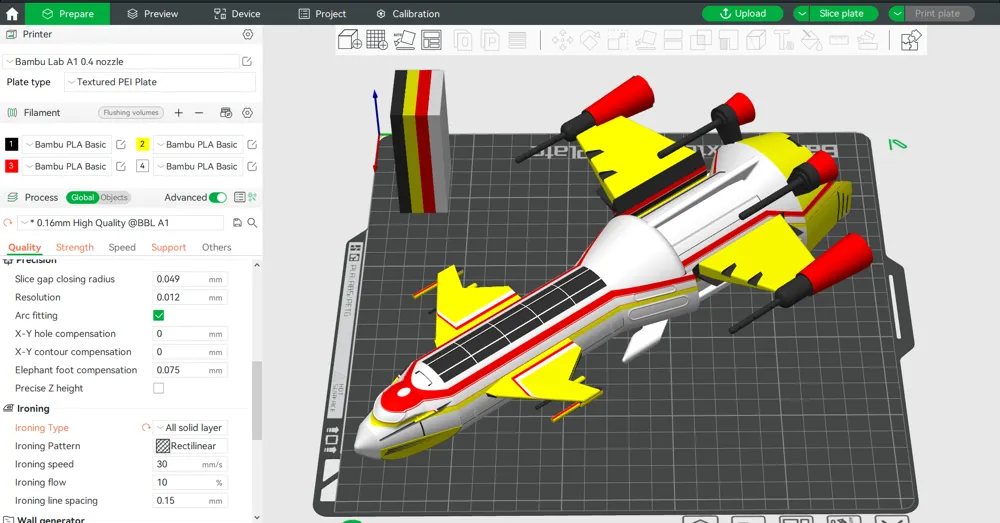Toggle the Advanced settings switch
Viewport: 1000px width, 523px height.
[217, 198]
